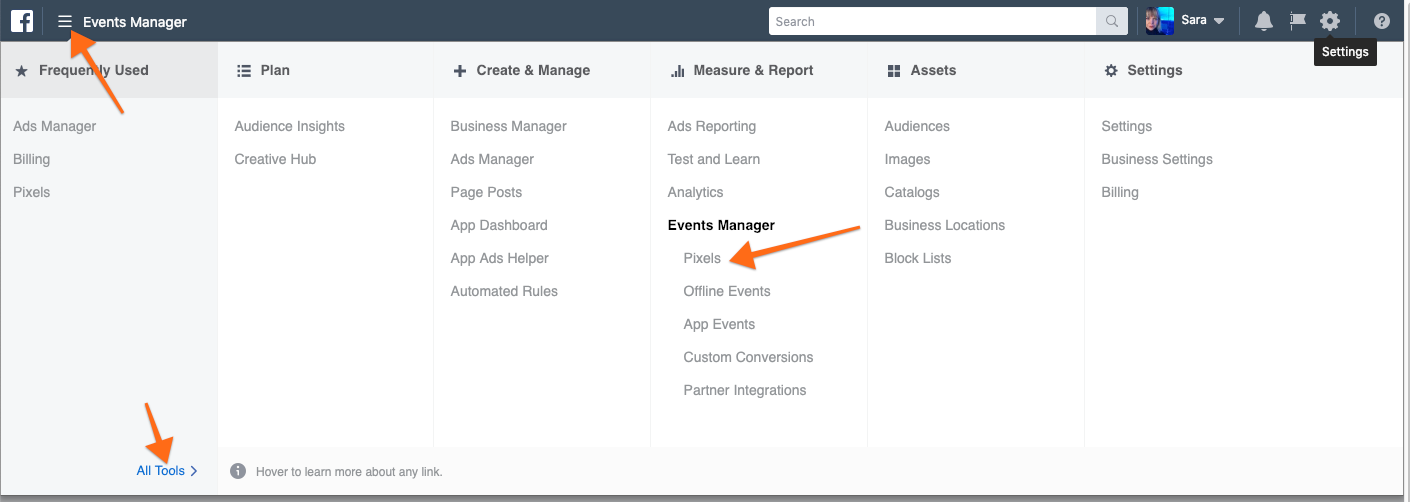Open App Dashboard
The height and width of the screenshot is (502, 1410).
pos(499,225)
